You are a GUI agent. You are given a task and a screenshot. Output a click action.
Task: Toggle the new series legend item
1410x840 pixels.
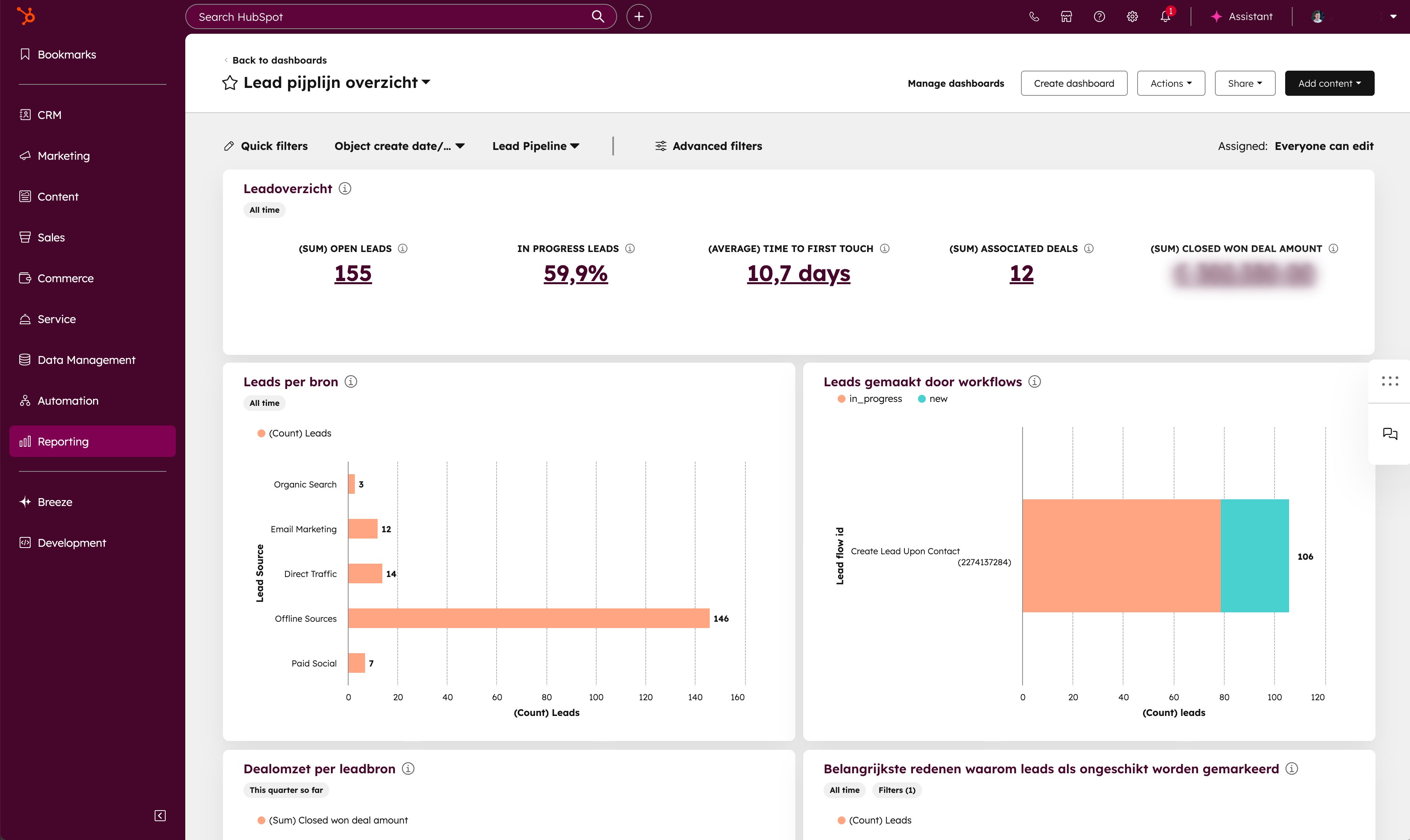(932, 398)
